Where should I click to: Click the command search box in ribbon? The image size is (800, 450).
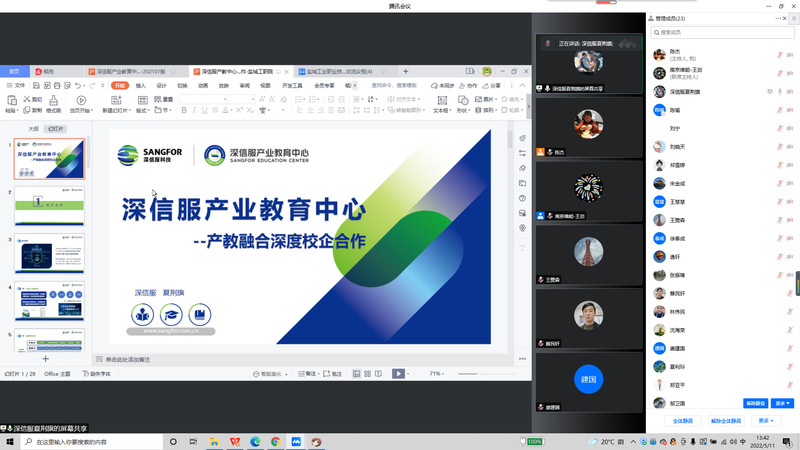(394, 85)
